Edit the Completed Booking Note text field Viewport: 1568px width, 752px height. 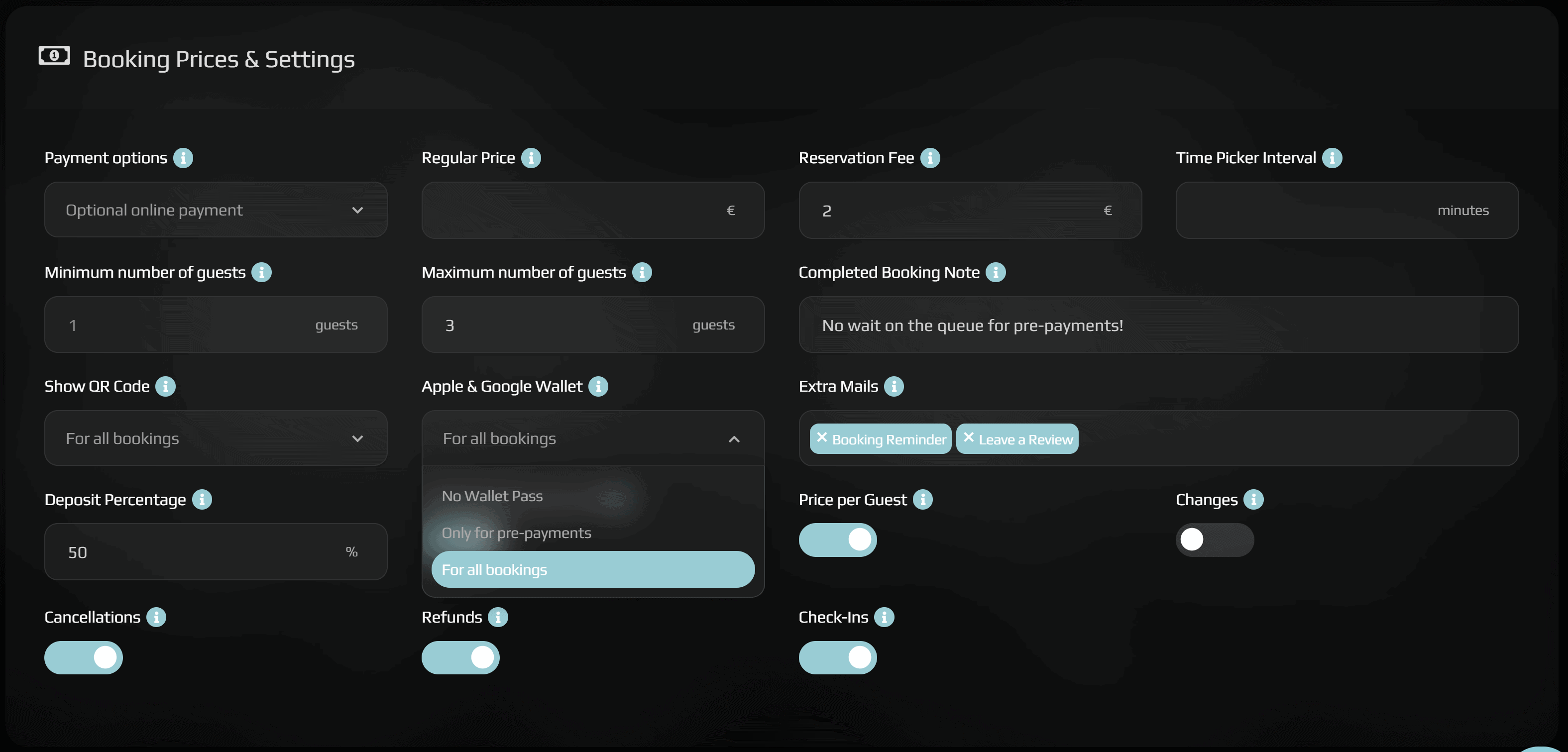1158,324
